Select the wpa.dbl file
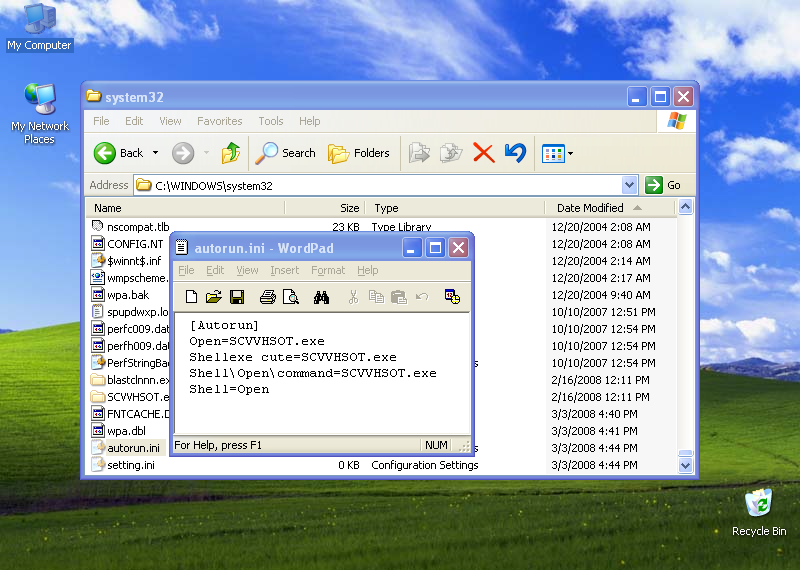Screen dimensions: 800x570 point(119,431)
